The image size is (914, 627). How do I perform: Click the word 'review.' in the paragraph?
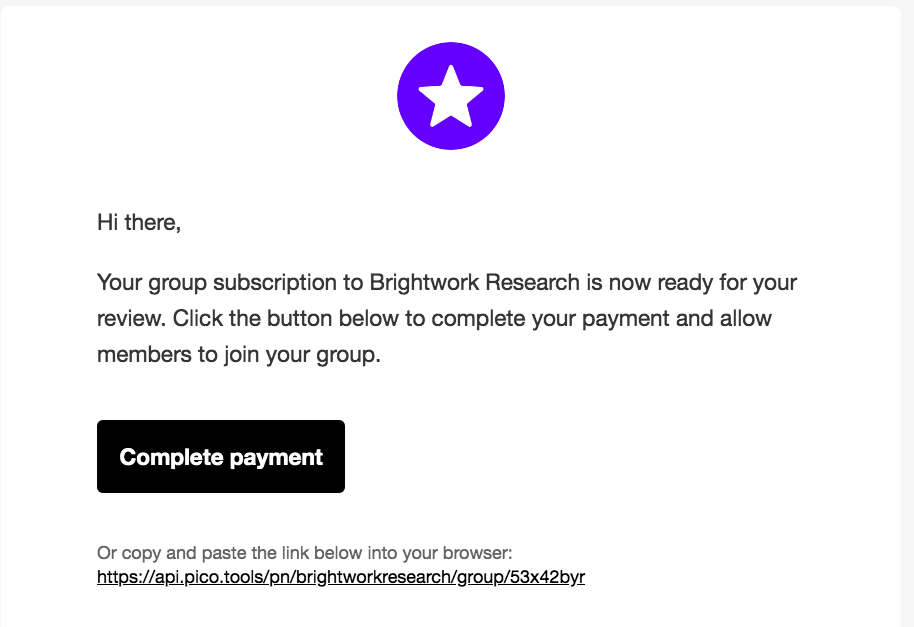tap(132, 319)
